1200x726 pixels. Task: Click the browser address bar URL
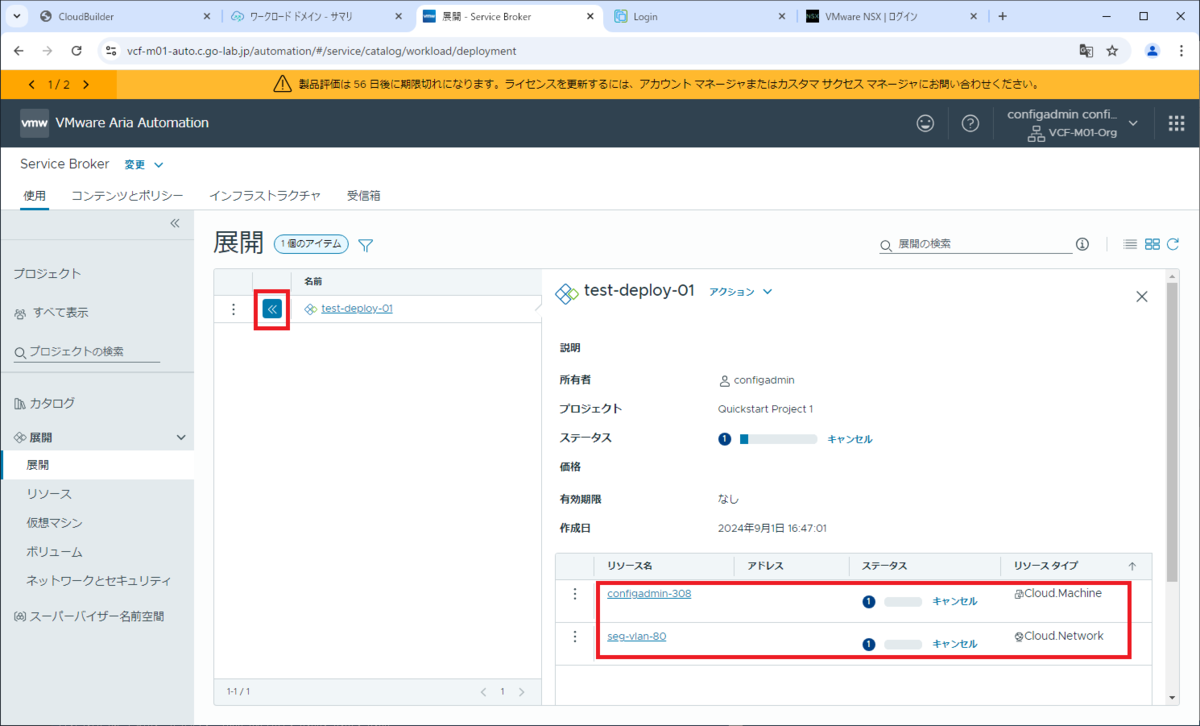pyautogui.click(x=321, y=51)
